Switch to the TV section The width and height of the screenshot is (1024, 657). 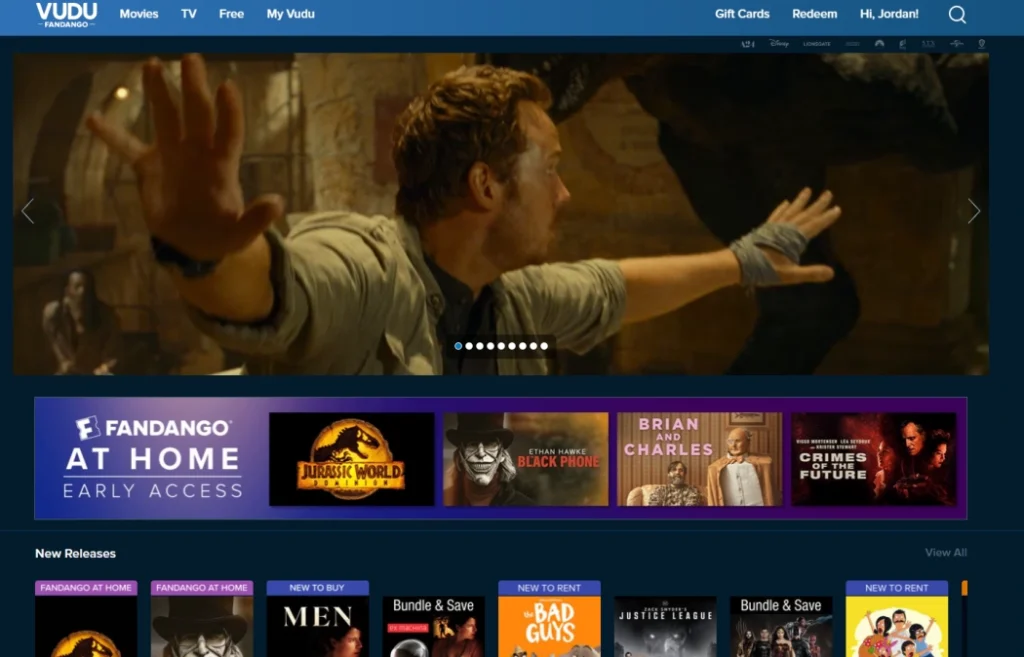188,14
